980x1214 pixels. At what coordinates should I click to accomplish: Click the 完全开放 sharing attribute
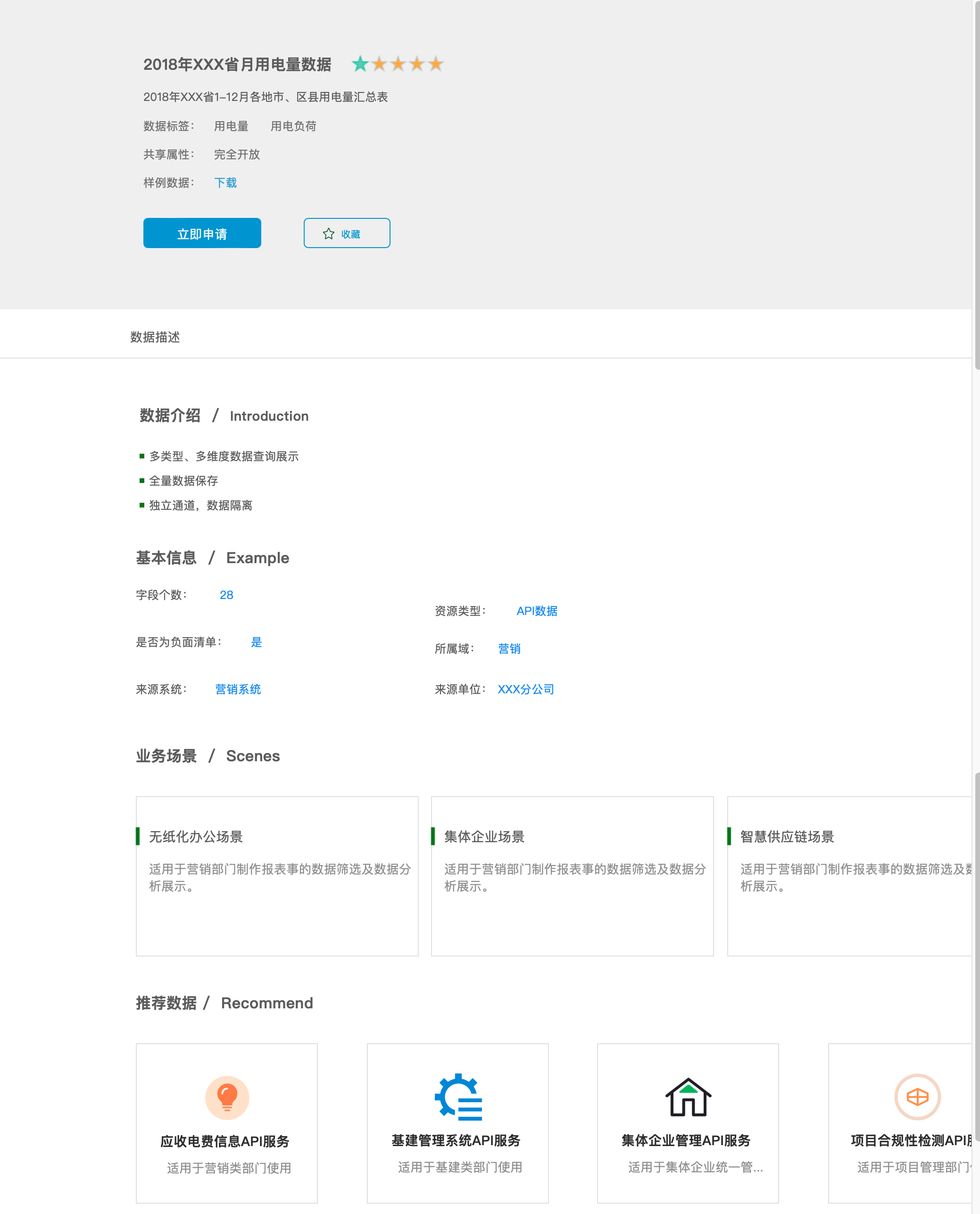pyautogui.click(x=237, y=154)
